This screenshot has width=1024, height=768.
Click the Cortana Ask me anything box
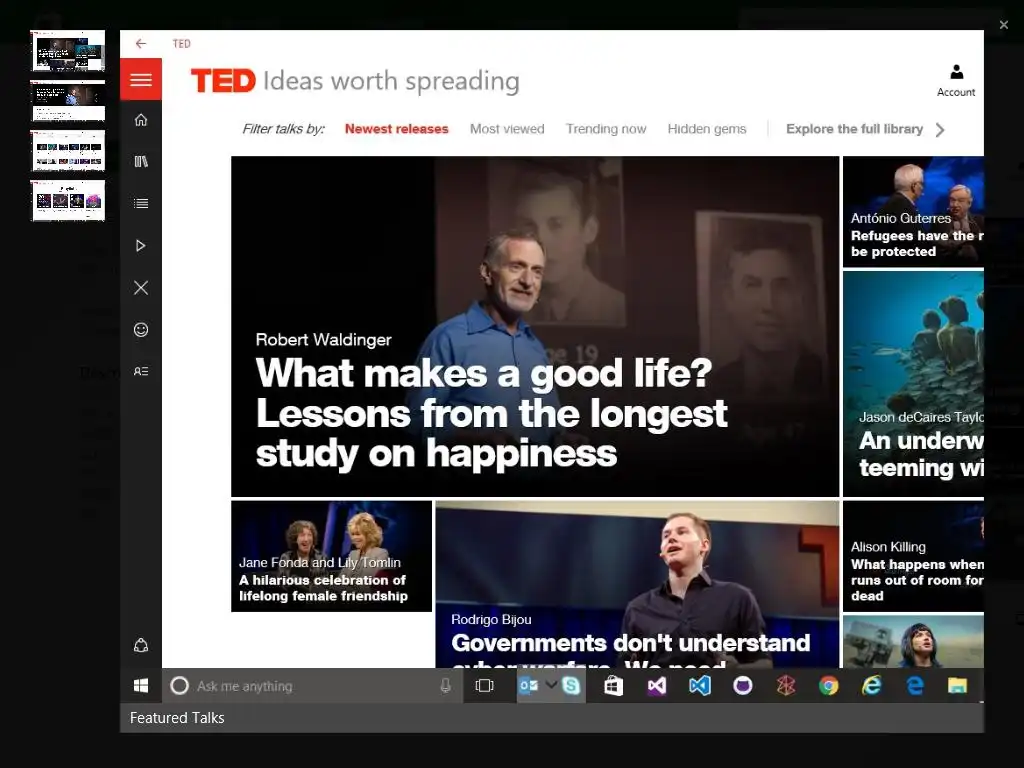(311, 686)
